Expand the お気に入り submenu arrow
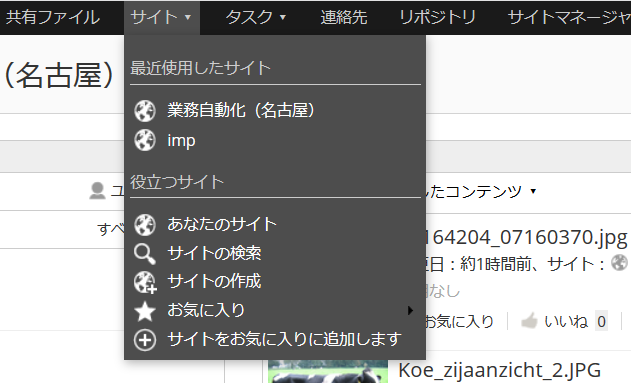Screen dimensions: 631x383 410,310
